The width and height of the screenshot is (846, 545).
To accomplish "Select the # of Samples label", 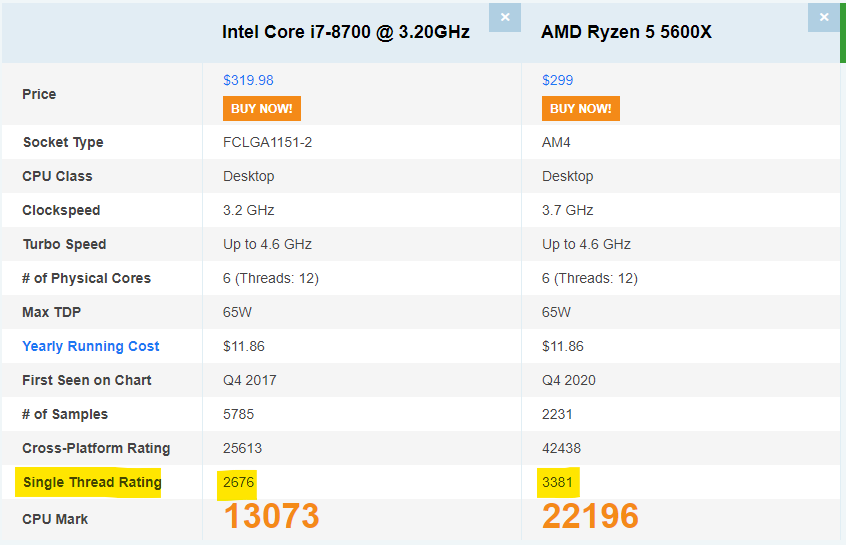I will pos(65,414).
